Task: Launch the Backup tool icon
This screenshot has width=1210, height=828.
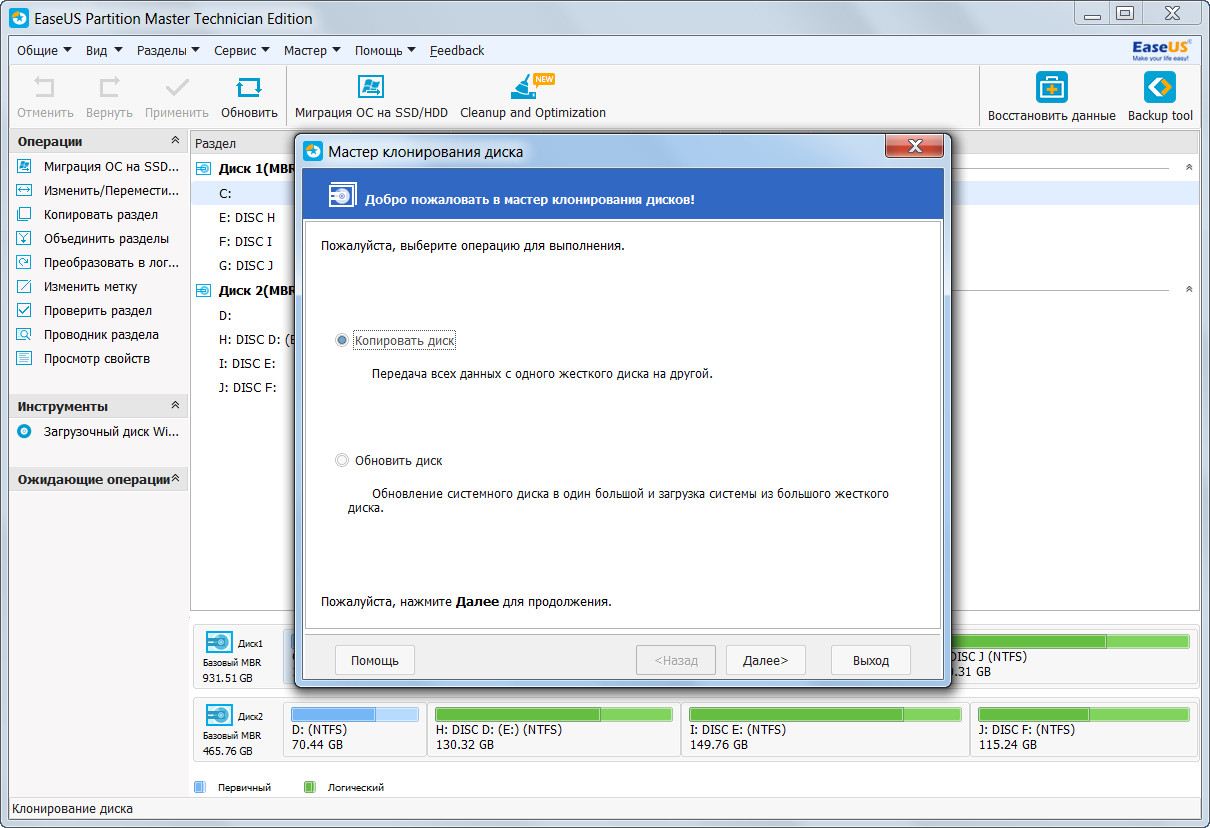Action: (1160, 87)
